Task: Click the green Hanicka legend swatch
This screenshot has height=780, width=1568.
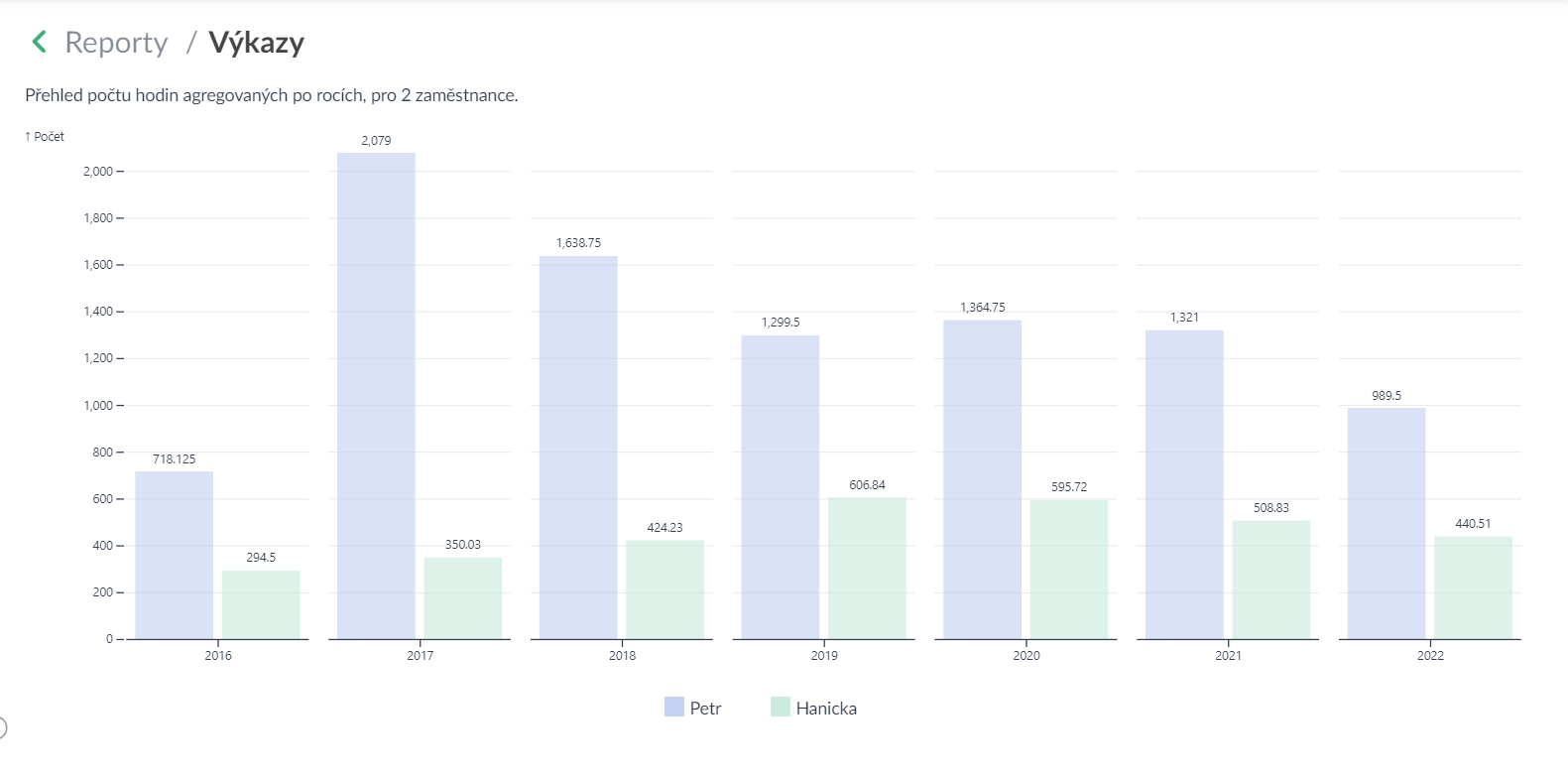Action: pyautogui.click(x=781, y=708)
